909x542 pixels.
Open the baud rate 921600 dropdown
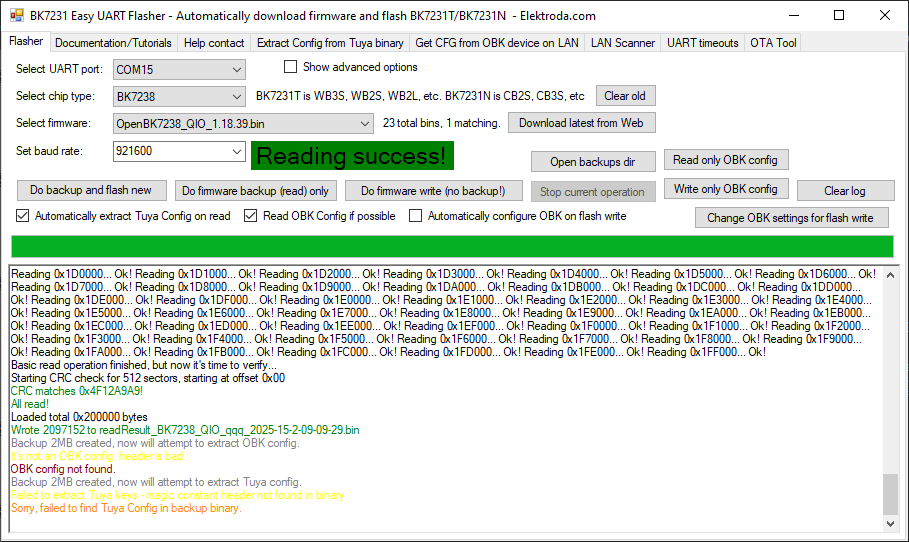pyautogui.click(x=237, y=151)
